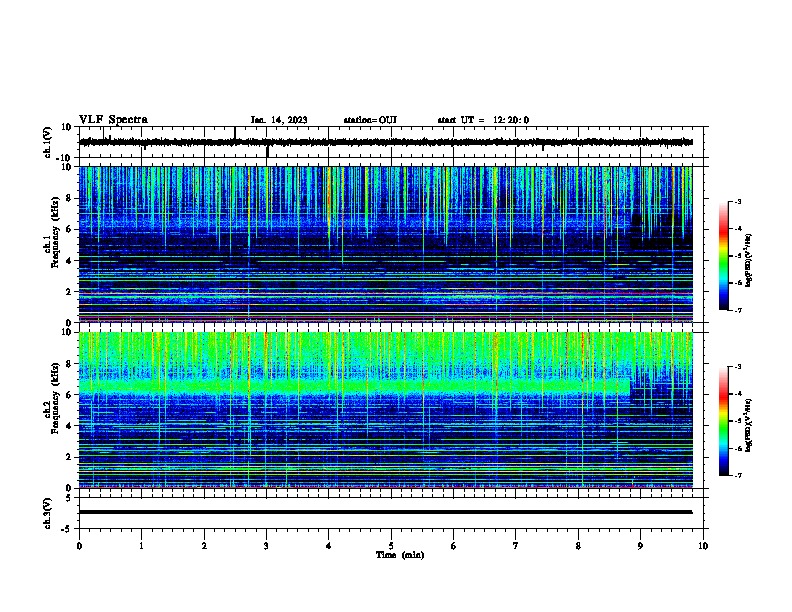Click the ch.2 colorbar log(PSD) units label
This screenshot has width=792, height=612.
pyautogui.click(x=748, y=426)
